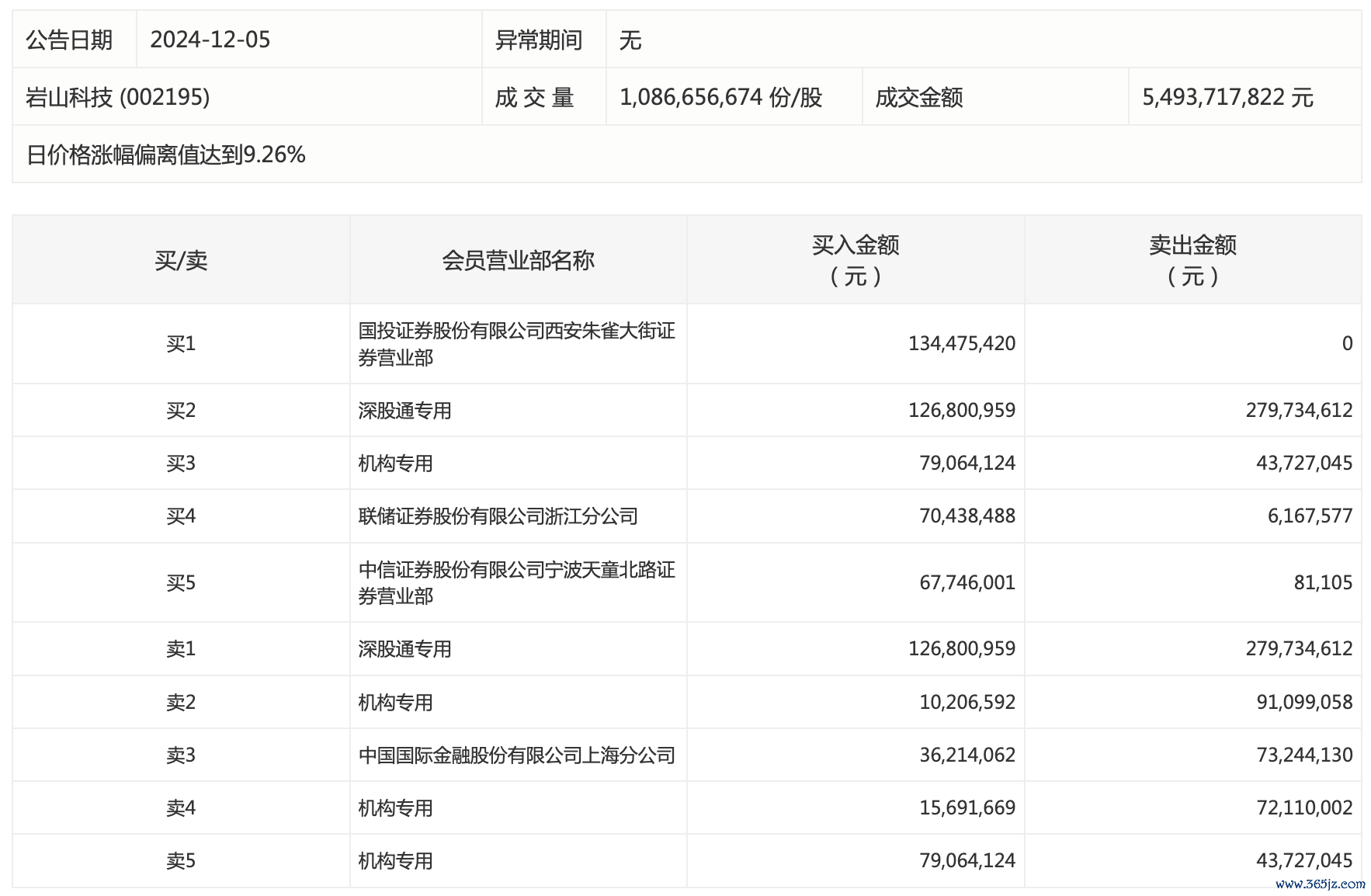The image size is (1371, 896).
Task: Click buy amount 10,206,592
Action: pos(967,702)
